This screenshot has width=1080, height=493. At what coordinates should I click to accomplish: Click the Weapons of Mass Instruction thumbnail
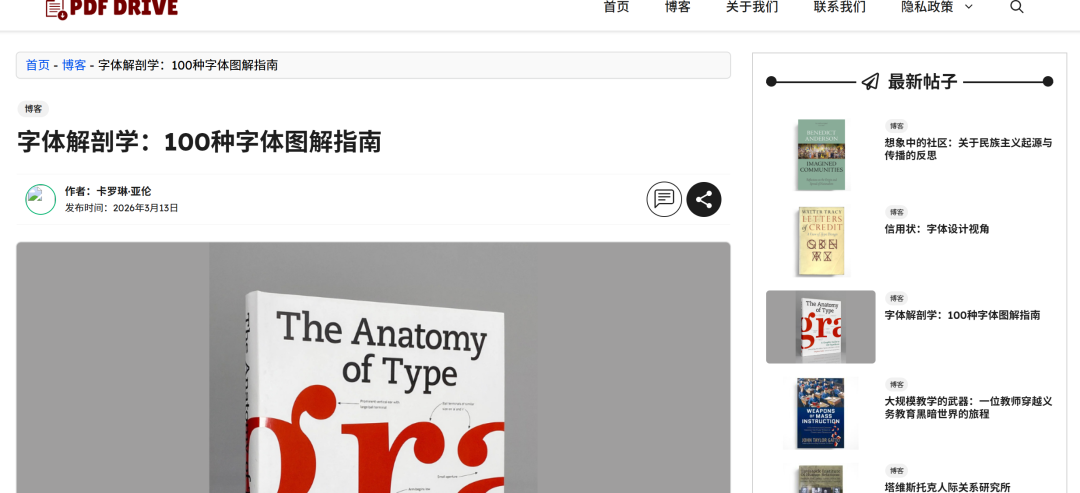821,413
